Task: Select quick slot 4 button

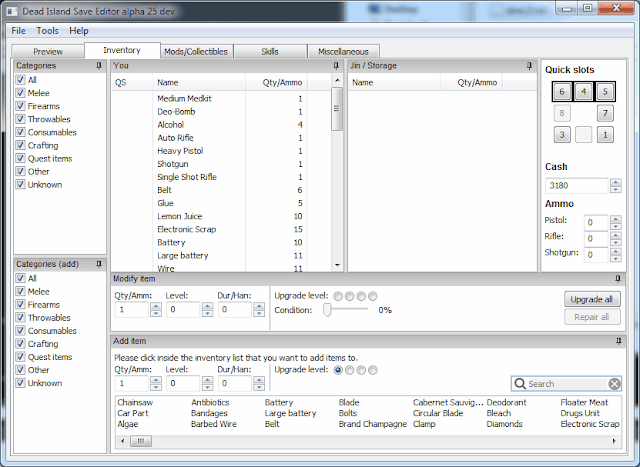Action: 584,91
